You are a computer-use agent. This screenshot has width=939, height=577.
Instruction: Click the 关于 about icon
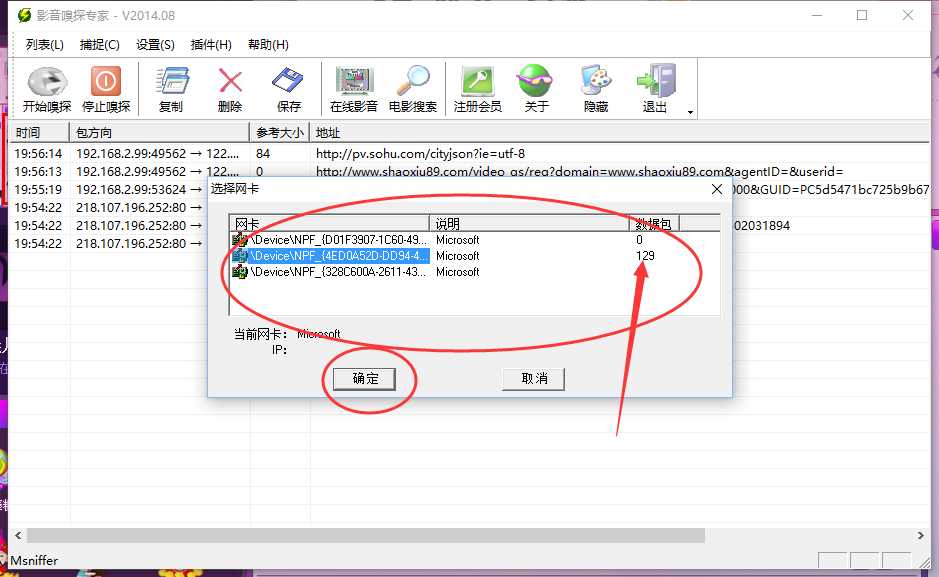click(x=536, y=82)
